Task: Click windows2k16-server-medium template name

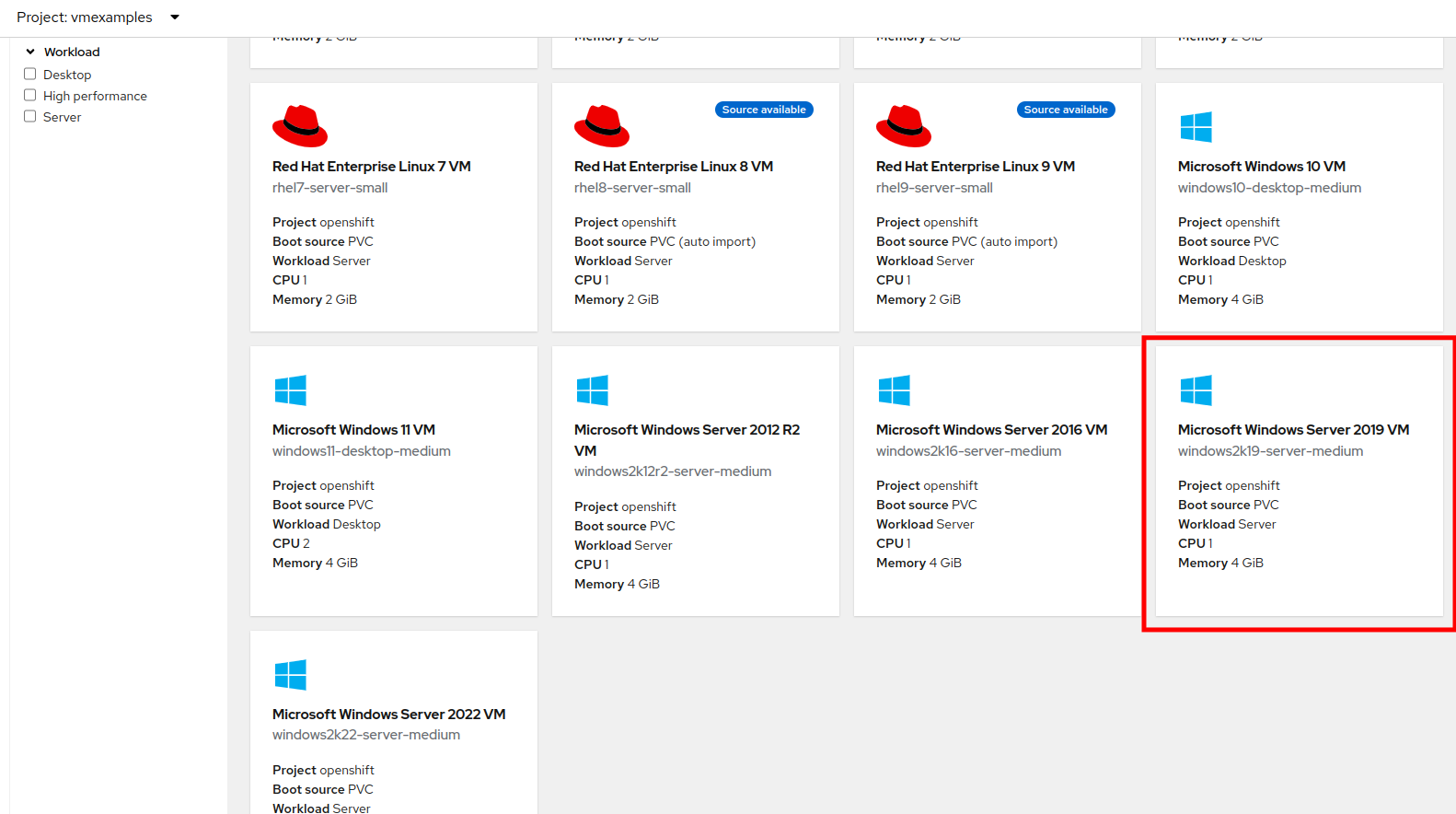Action: [x=969, y=451]
